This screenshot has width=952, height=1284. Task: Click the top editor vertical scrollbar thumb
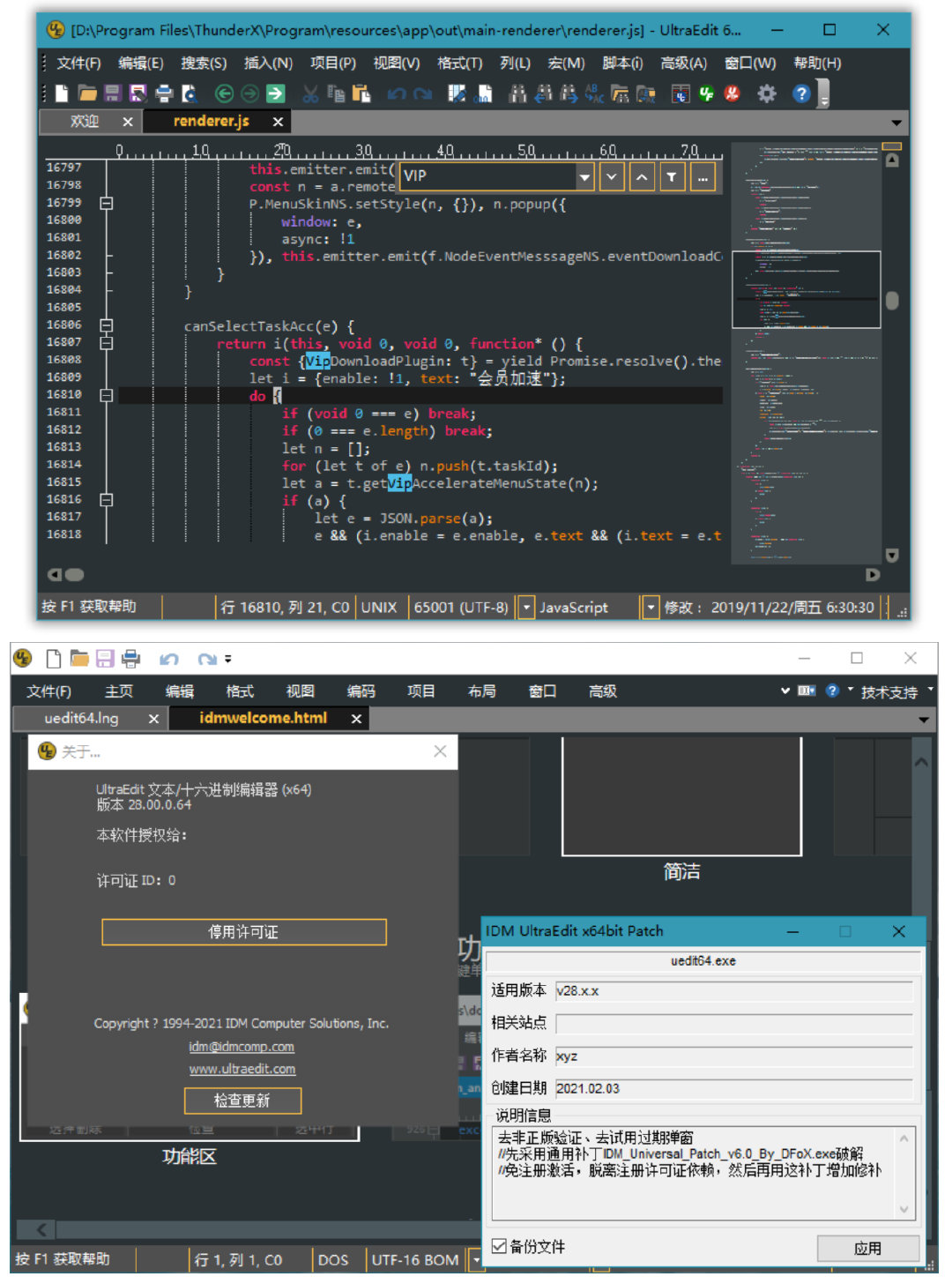coord(892,301)
